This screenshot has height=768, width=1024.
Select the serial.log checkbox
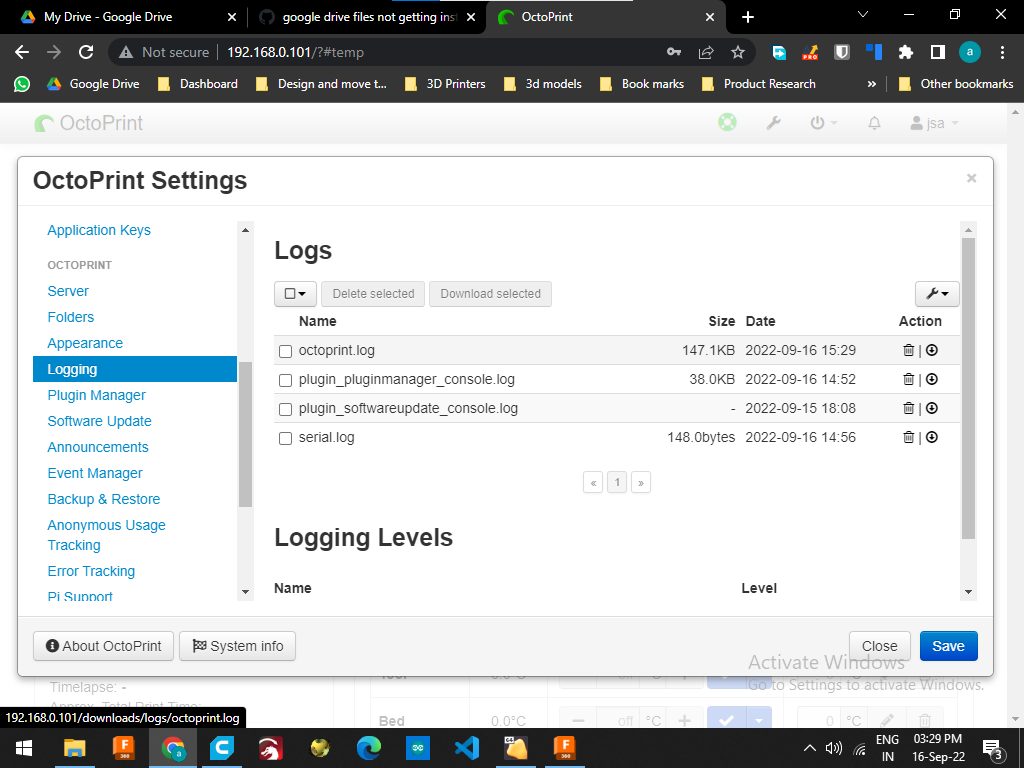click(x=285, y=437)
